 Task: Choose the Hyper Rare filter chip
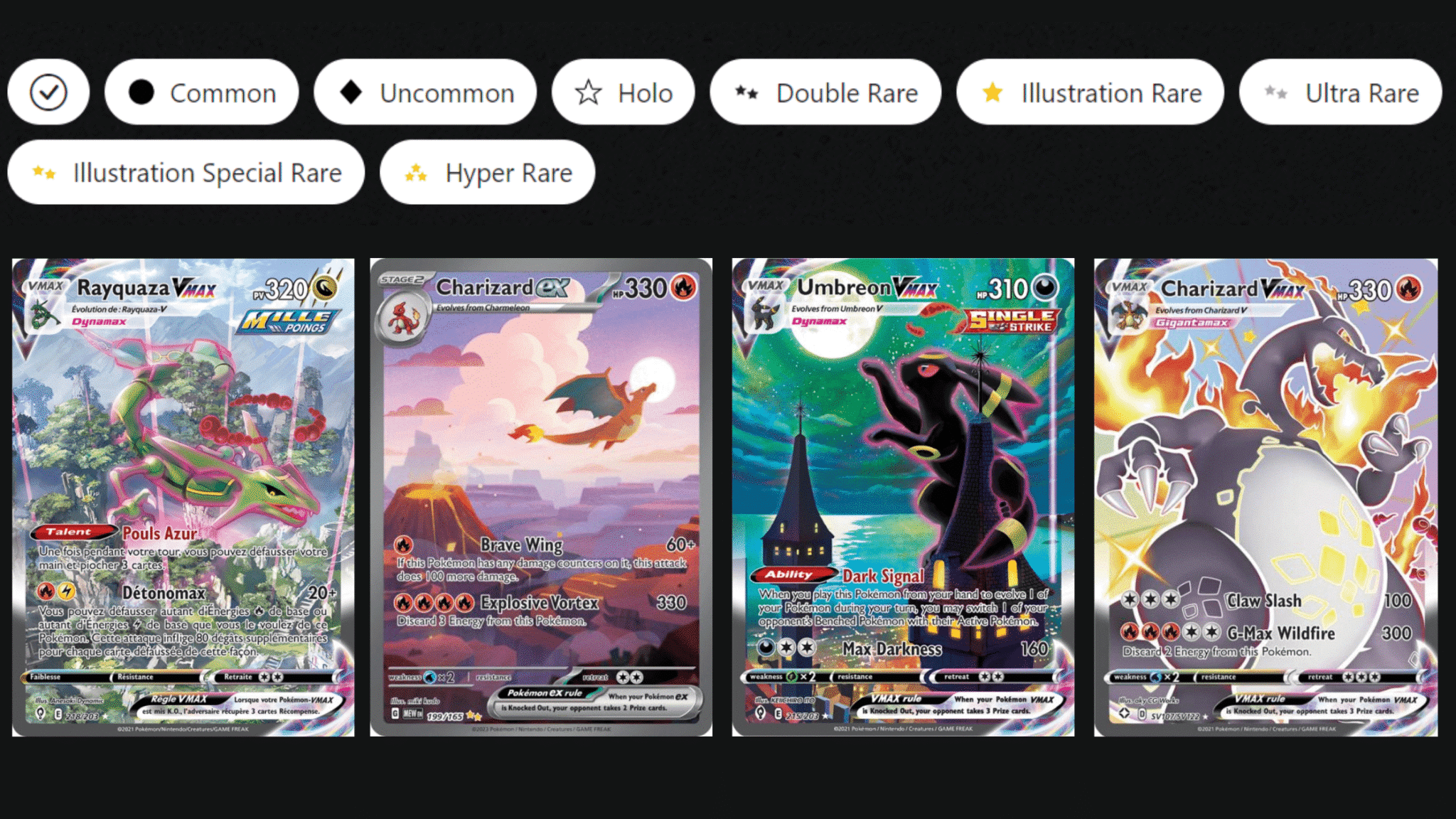coord(487,172)
